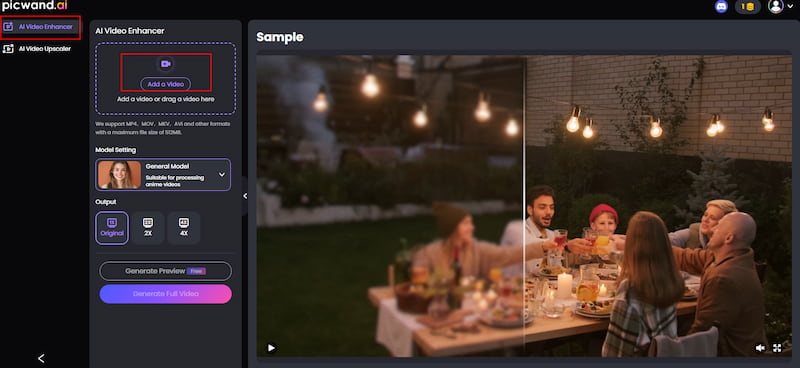
Task: Open the Discord icon in header
Action: tap(721, 7)
